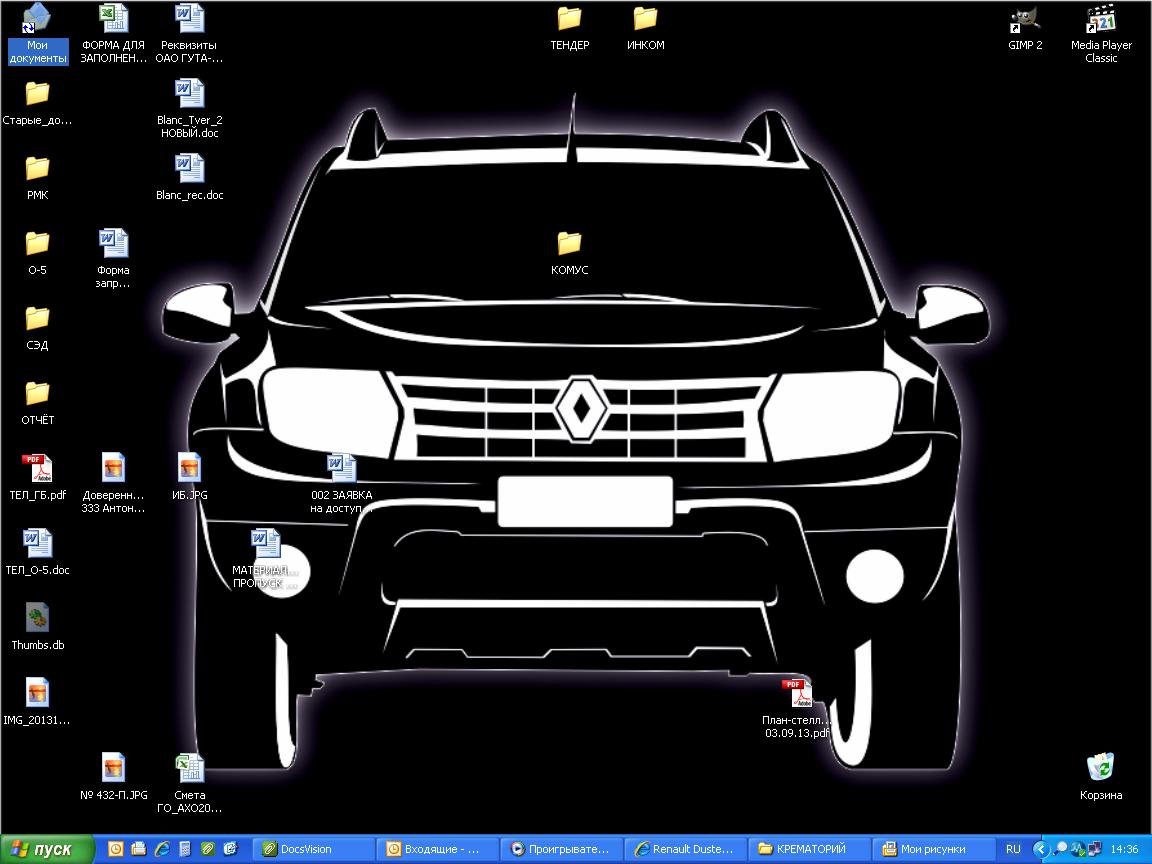The width and height of the screenshot is (1152, 864).
Task: Select the СЭД folder
Action: (x=37, y=328)
